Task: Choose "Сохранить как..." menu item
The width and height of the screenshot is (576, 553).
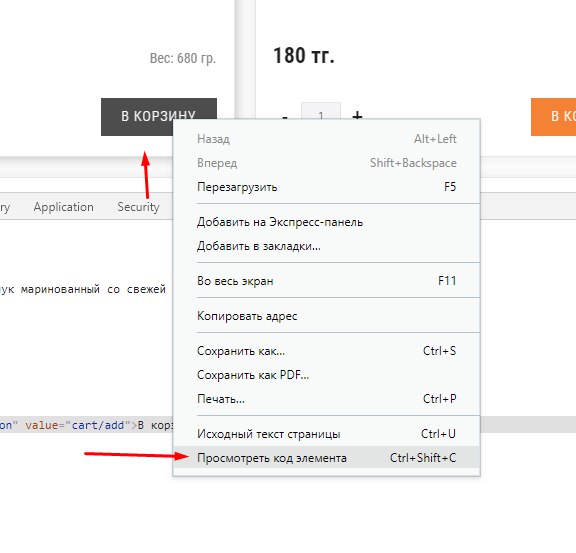Action: pyautogui.click(x=326, y=351)
